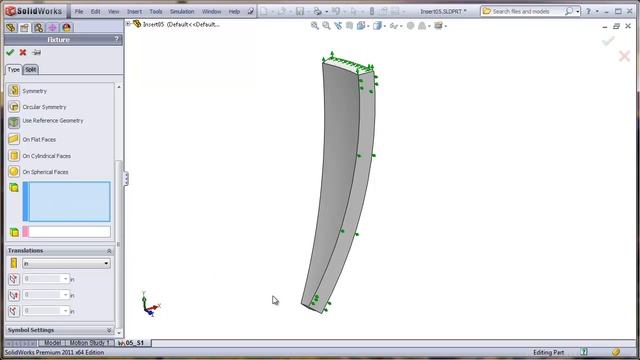Open View Settings icon
Image resolution: width=640 pixels, height=360 pixels.
click(x=438, y=26)
